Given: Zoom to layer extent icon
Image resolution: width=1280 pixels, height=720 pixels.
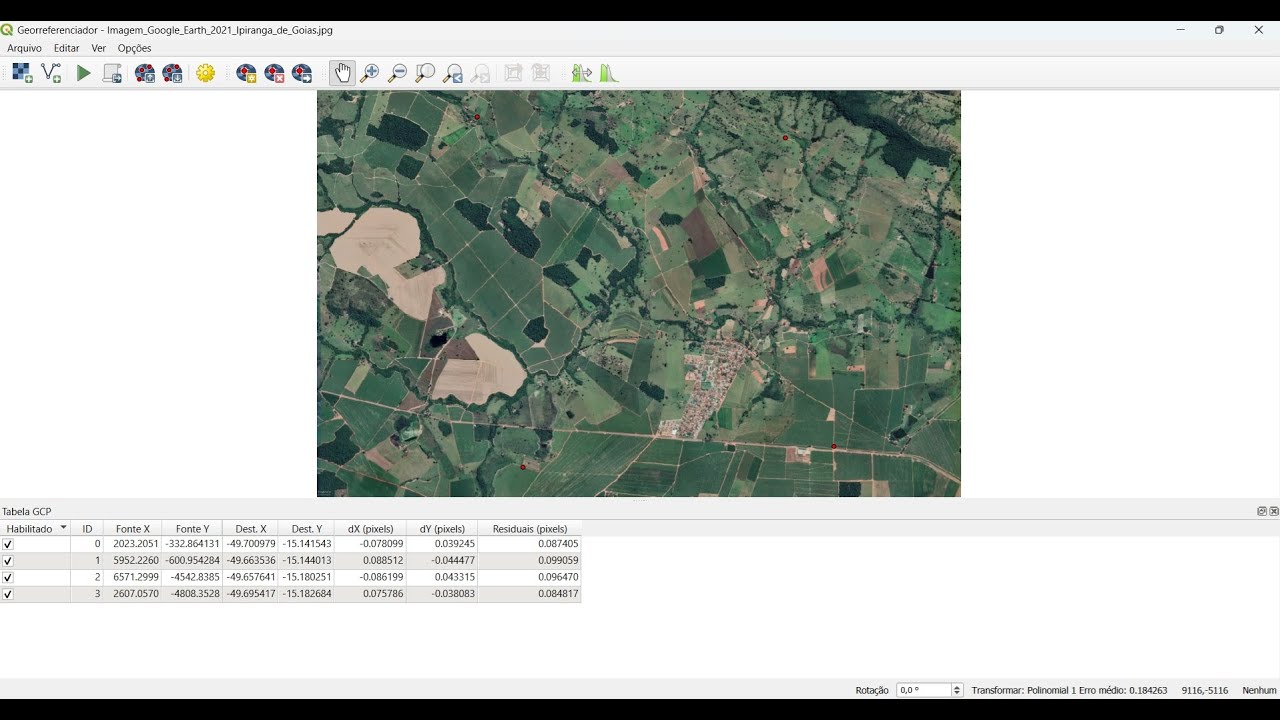Looking at the screenshot, I should point(425,73).
